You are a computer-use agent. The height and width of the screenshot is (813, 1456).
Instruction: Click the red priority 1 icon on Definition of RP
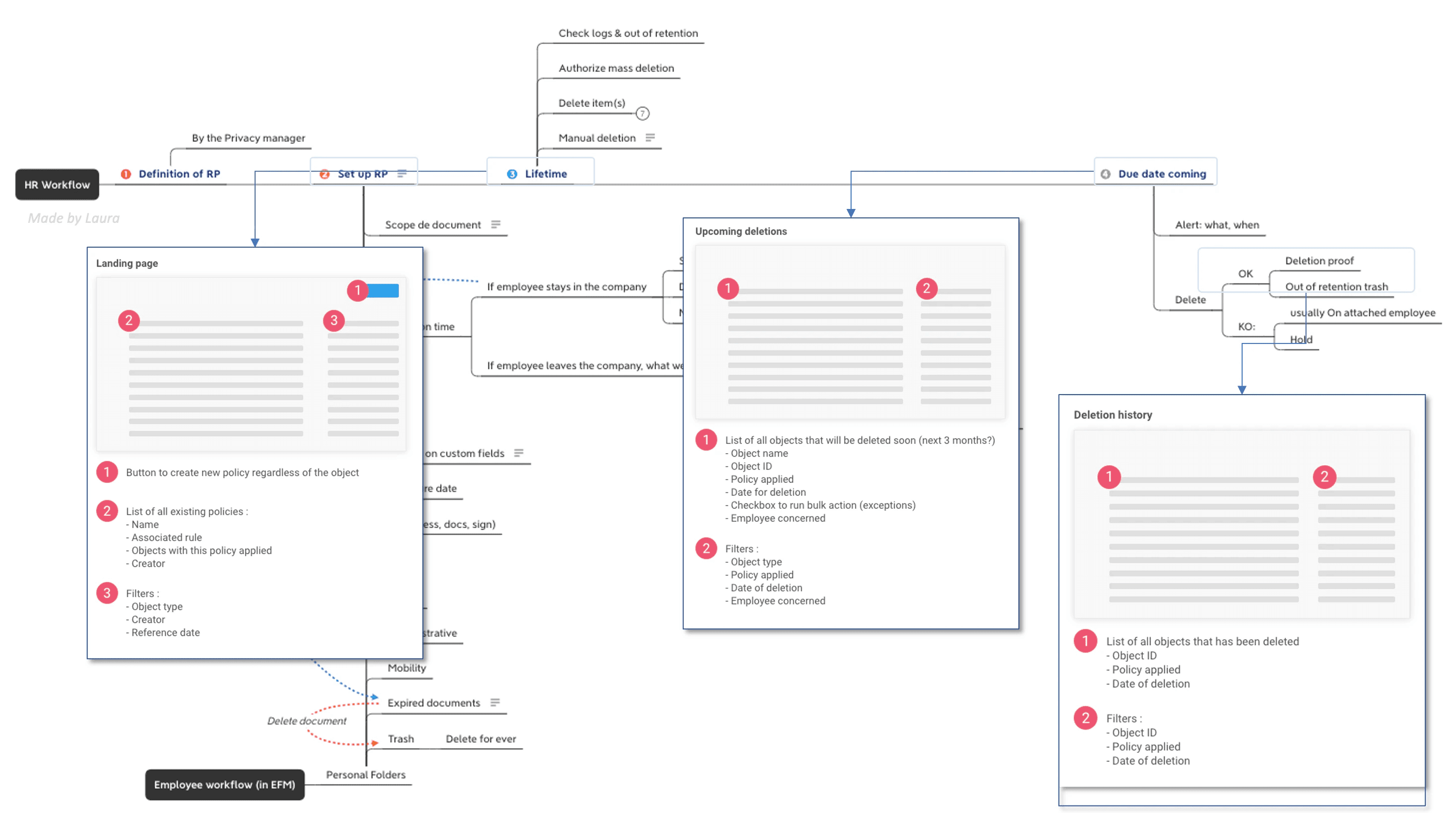click(126, 174)
